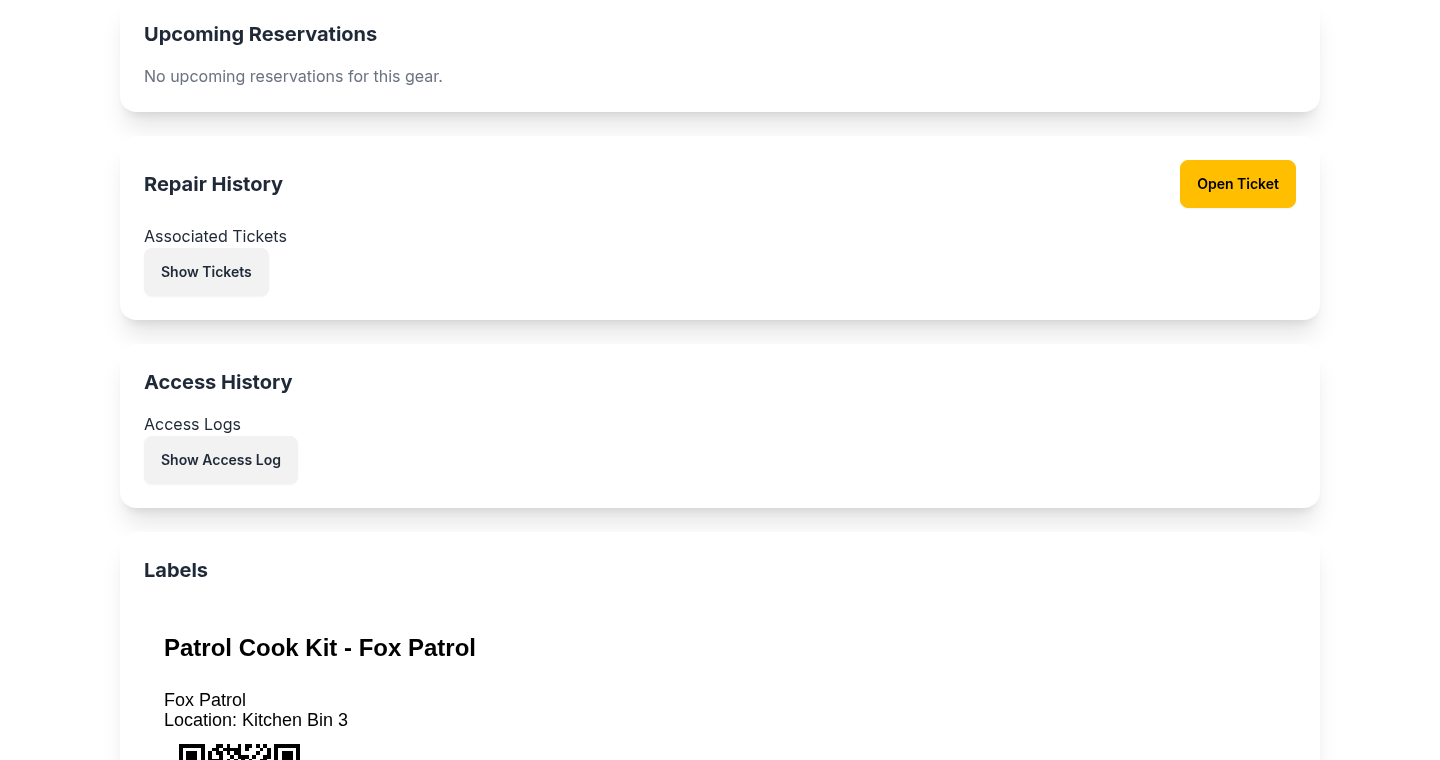Click the 'Patrol Cook Kit - Fox Patrol' title

click(320, 648)
